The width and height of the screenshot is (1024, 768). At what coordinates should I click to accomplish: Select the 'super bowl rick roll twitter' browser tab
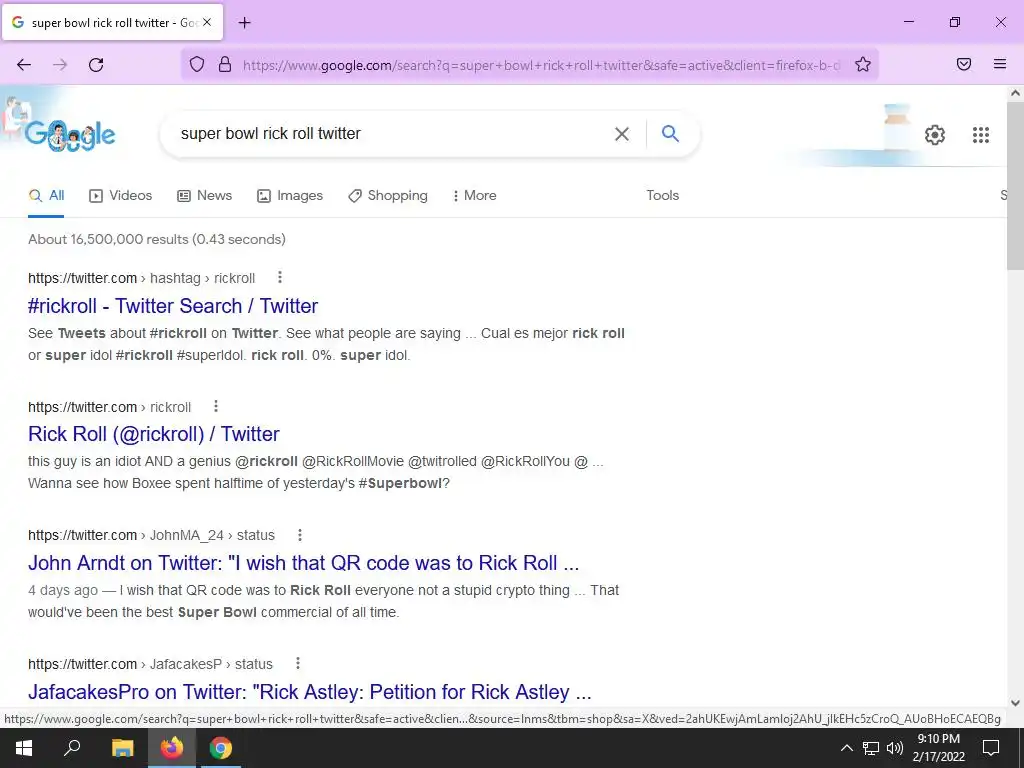[x=112, y=22]
